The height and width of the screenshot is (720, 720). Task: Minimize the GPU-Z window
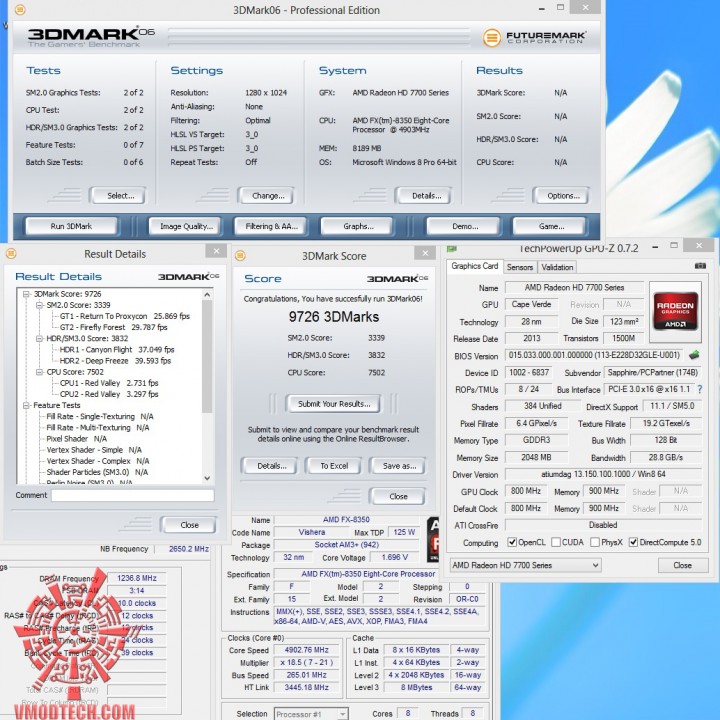[655, 247]
